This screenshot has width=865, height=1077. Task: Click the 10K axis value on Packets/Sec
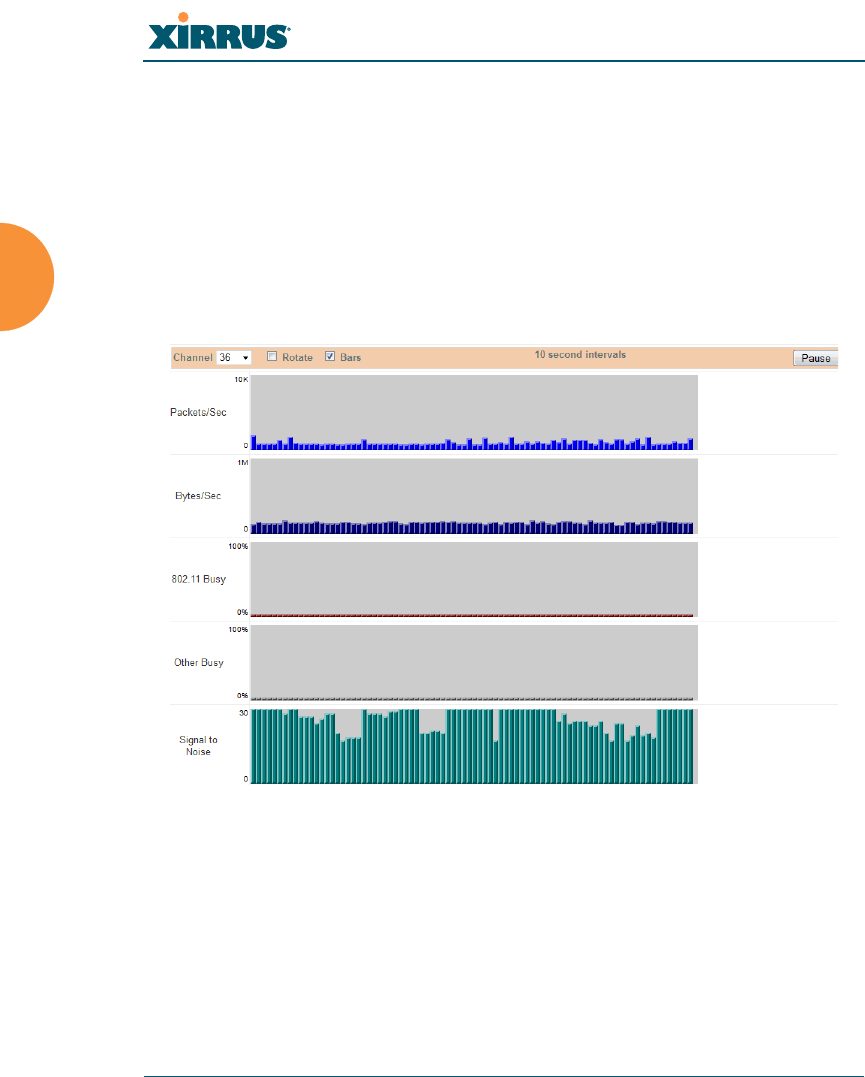pyautogui.click(x=241, y=379)
